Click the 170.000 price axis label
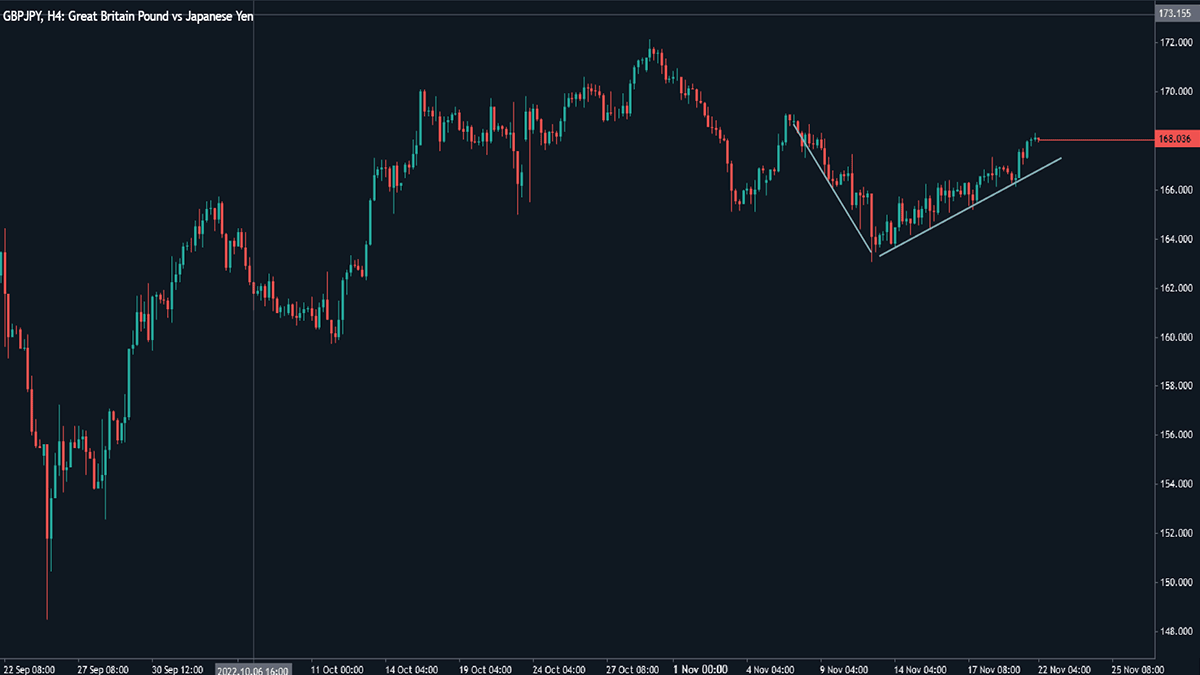 click(1175, 92)
